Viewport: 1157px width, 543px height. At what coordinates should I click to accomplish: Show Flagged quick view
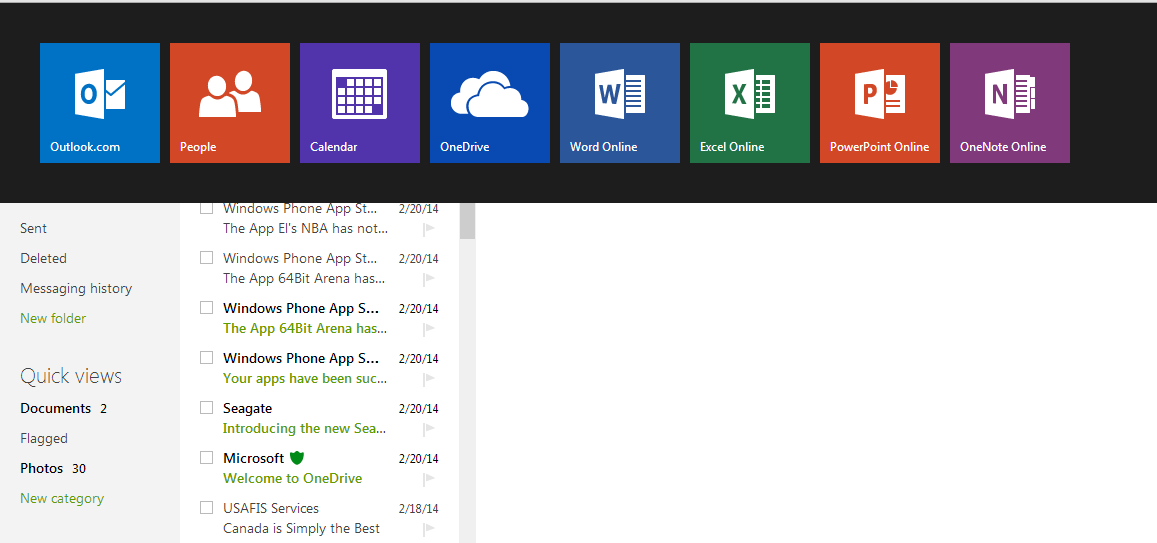(44, 438)
